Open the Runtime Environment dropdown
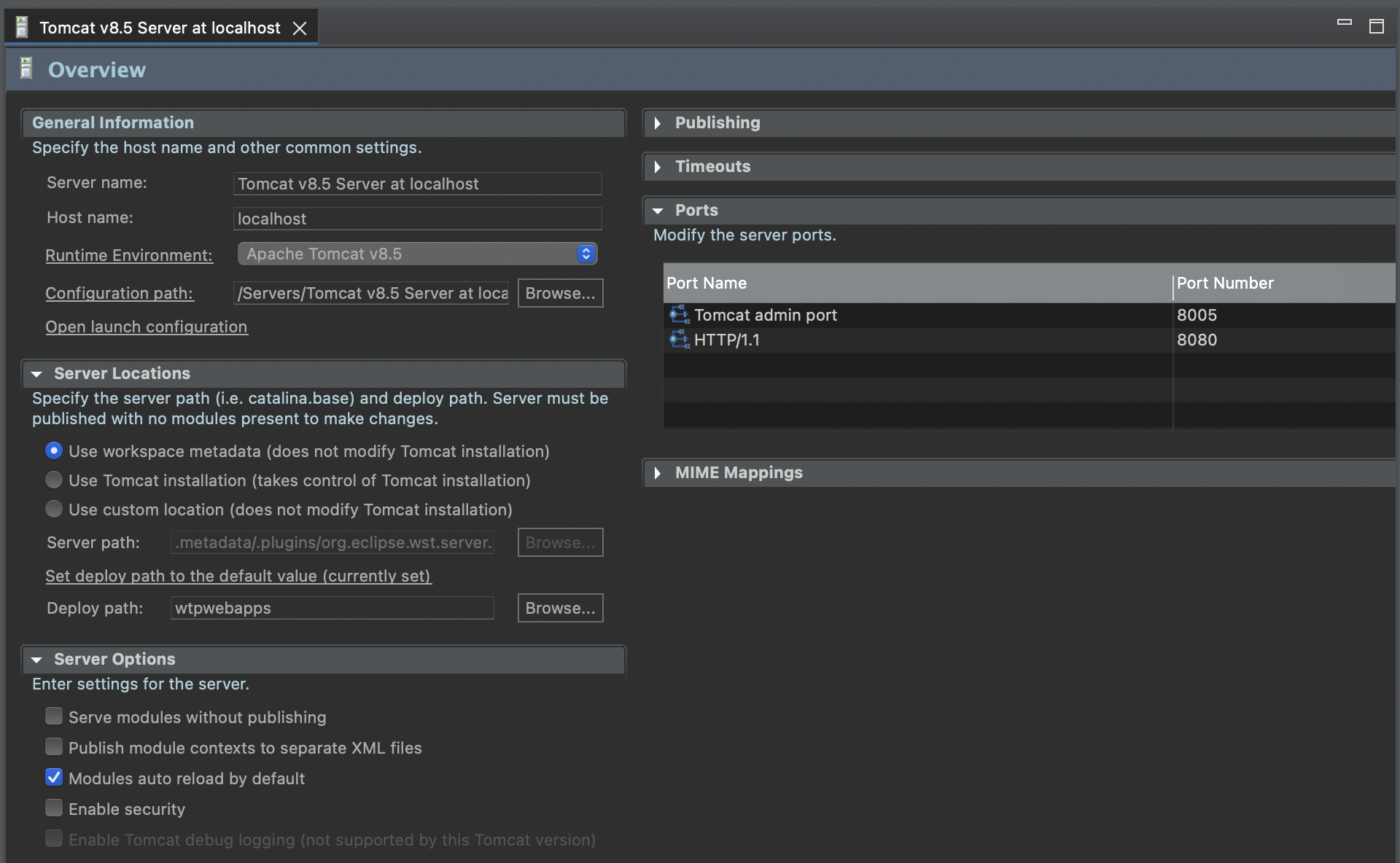This screenshot has height=863, width=1400. (417, 254)
